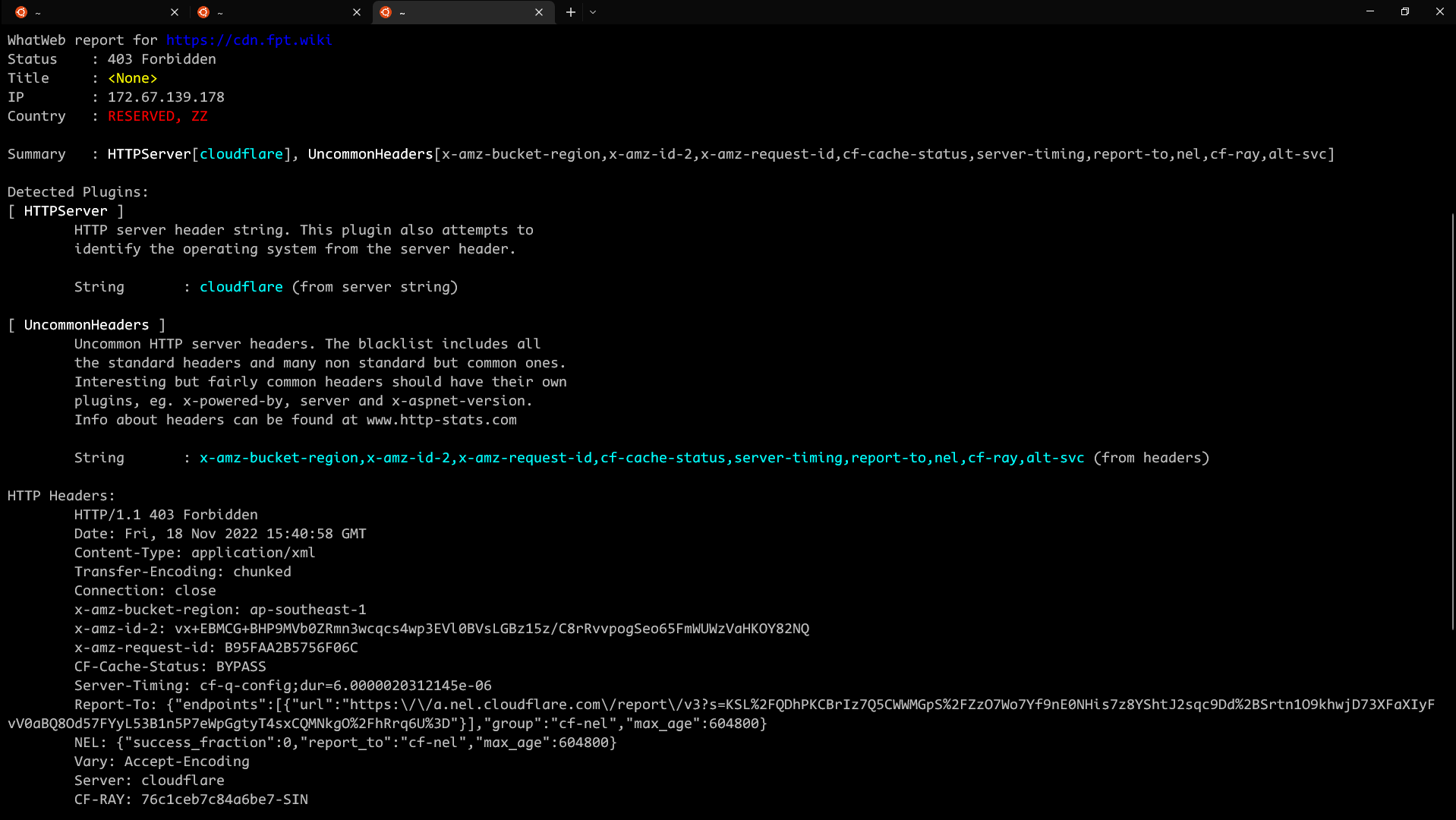Click the RESERVED, ZZ country value
1456x820 pixels.
pyautogui.click(x=158, y=116)
